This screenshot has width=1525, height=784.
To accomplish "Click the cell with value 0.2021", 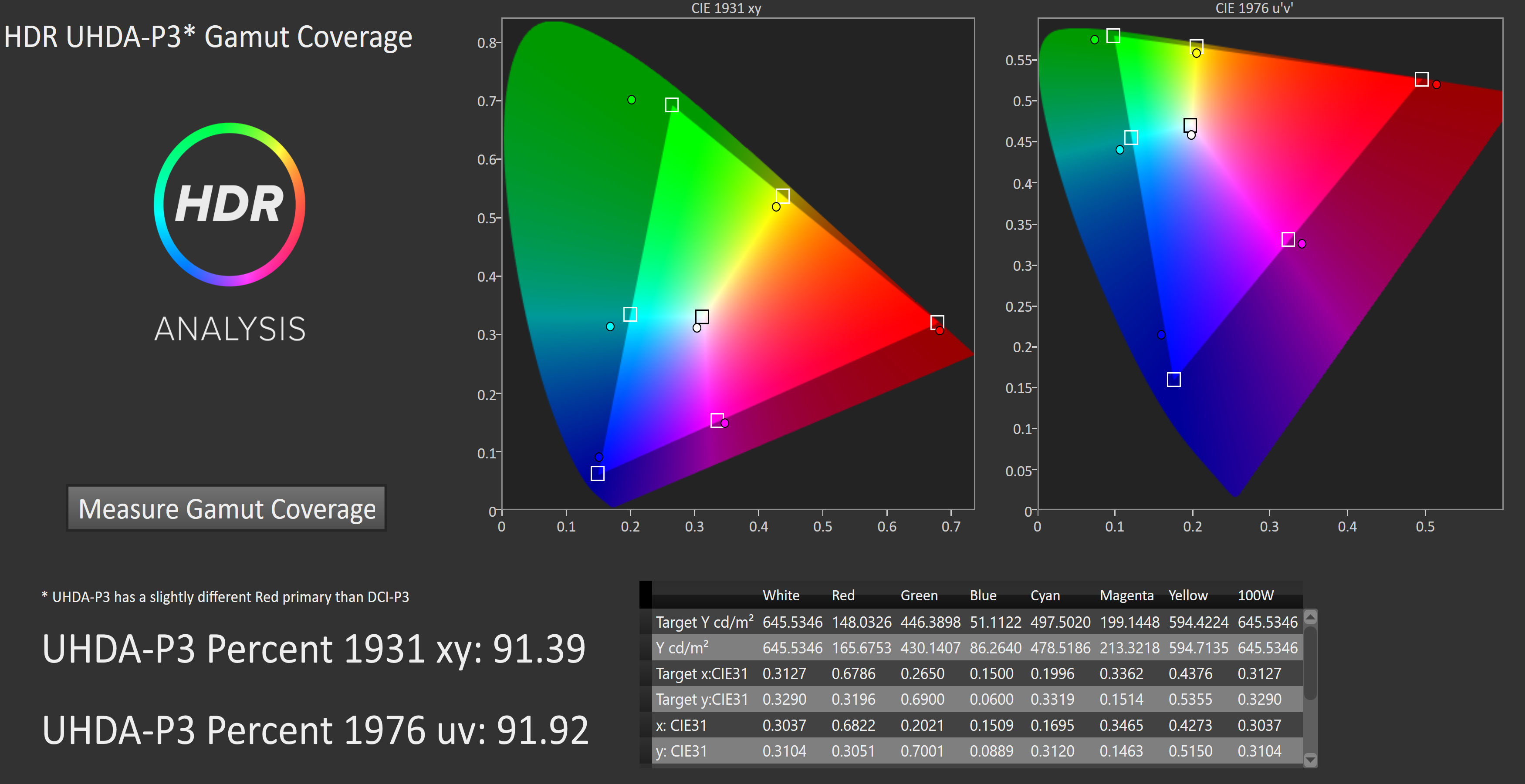I will pyautogui.click(x=922, y=725).
